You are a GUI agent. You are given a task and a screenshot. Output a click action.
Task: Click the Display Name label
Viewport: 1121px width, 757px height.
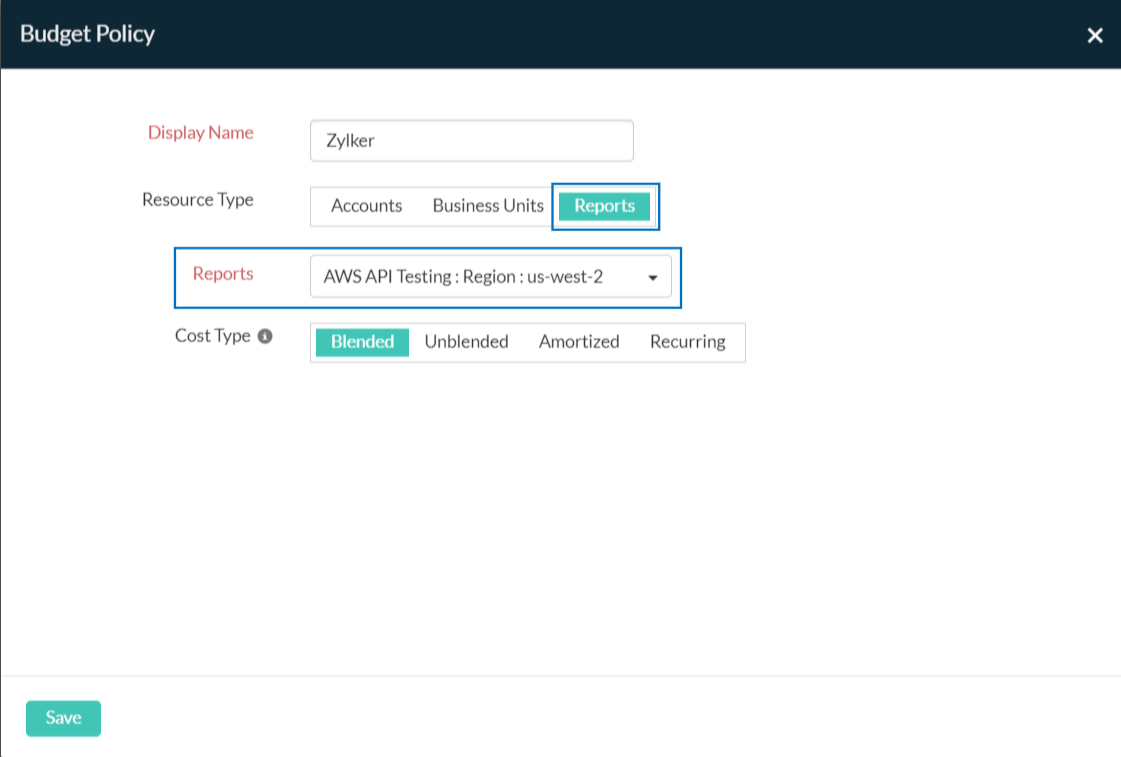[200, 133]
